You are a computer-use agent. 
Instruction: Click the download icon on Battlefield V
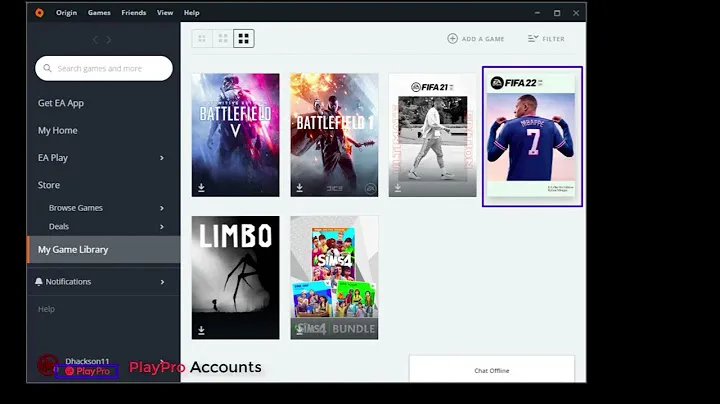[202, 187]
